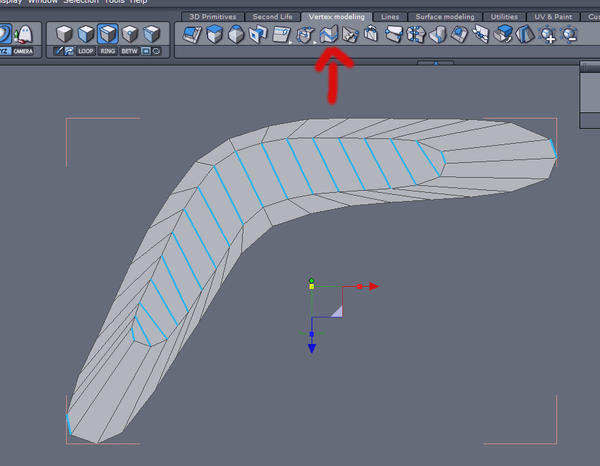Open the 3D Primitives tab
The image size is (600, 466).
coord(213,17)
